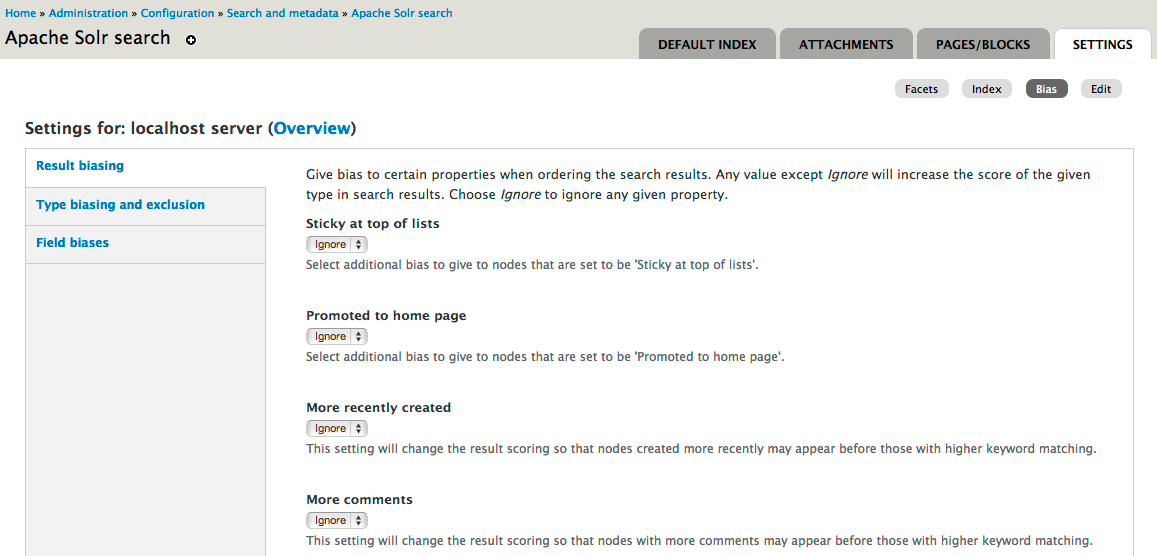Open Administration breadcrumb link
Image resolution: width=1157 pixels, height=556 pixels.
[x=88, y=13]
